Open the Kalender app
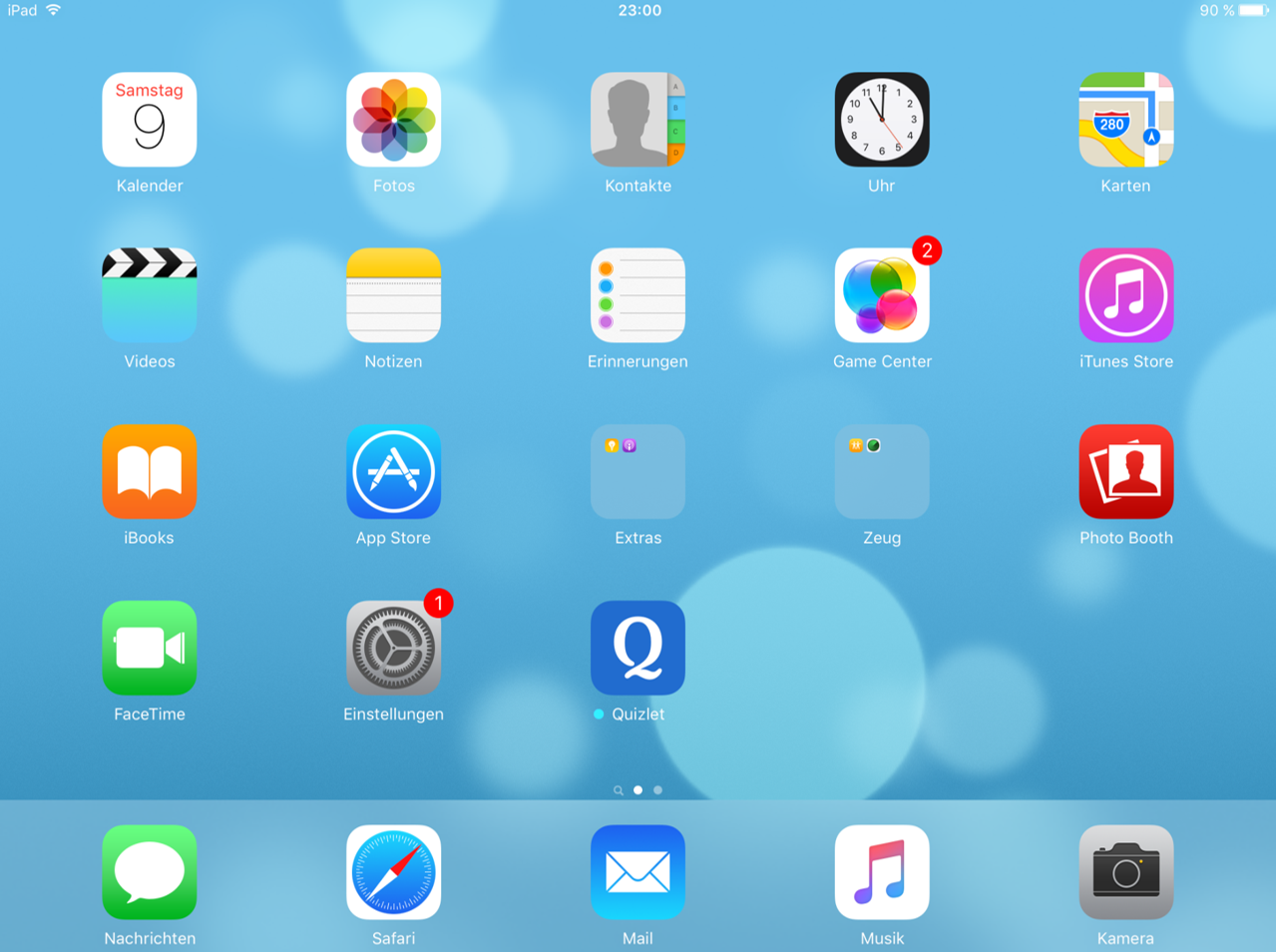The image size is (1276, 952). [x=150, y=120]
